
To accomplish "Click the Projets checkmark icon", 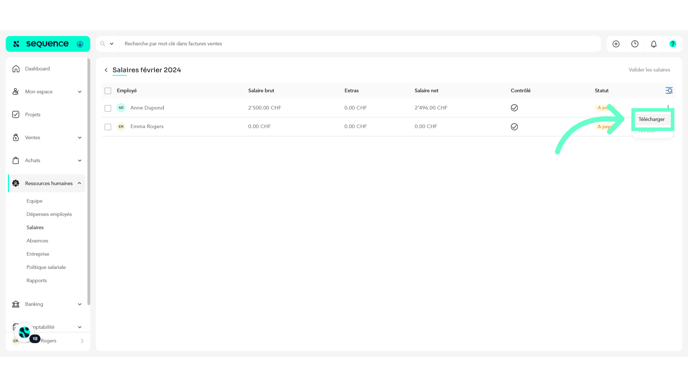I will 16,115.
